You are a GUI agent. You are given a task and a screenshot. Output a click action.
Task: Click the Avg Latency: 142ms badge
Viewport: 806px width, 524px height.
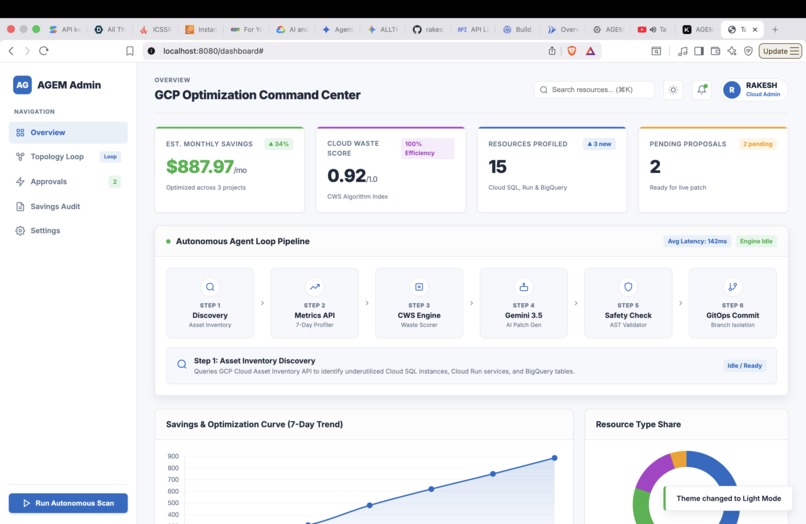(x=697, y=241)
